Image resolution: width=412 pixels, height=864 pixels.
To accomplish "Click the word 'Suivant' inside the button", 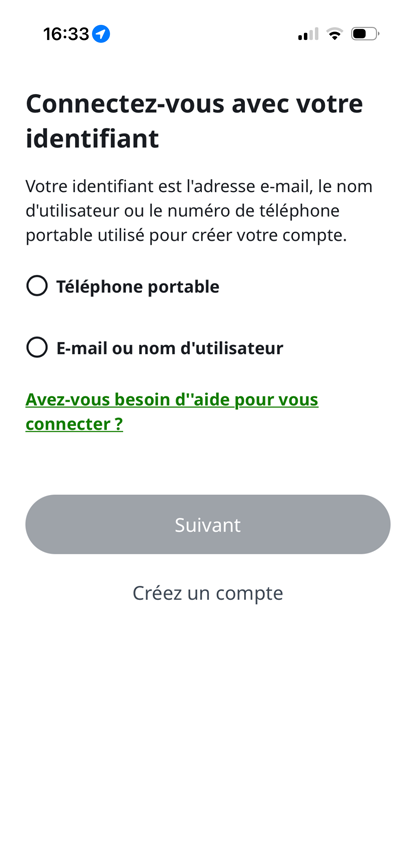I will click(208, 525).
